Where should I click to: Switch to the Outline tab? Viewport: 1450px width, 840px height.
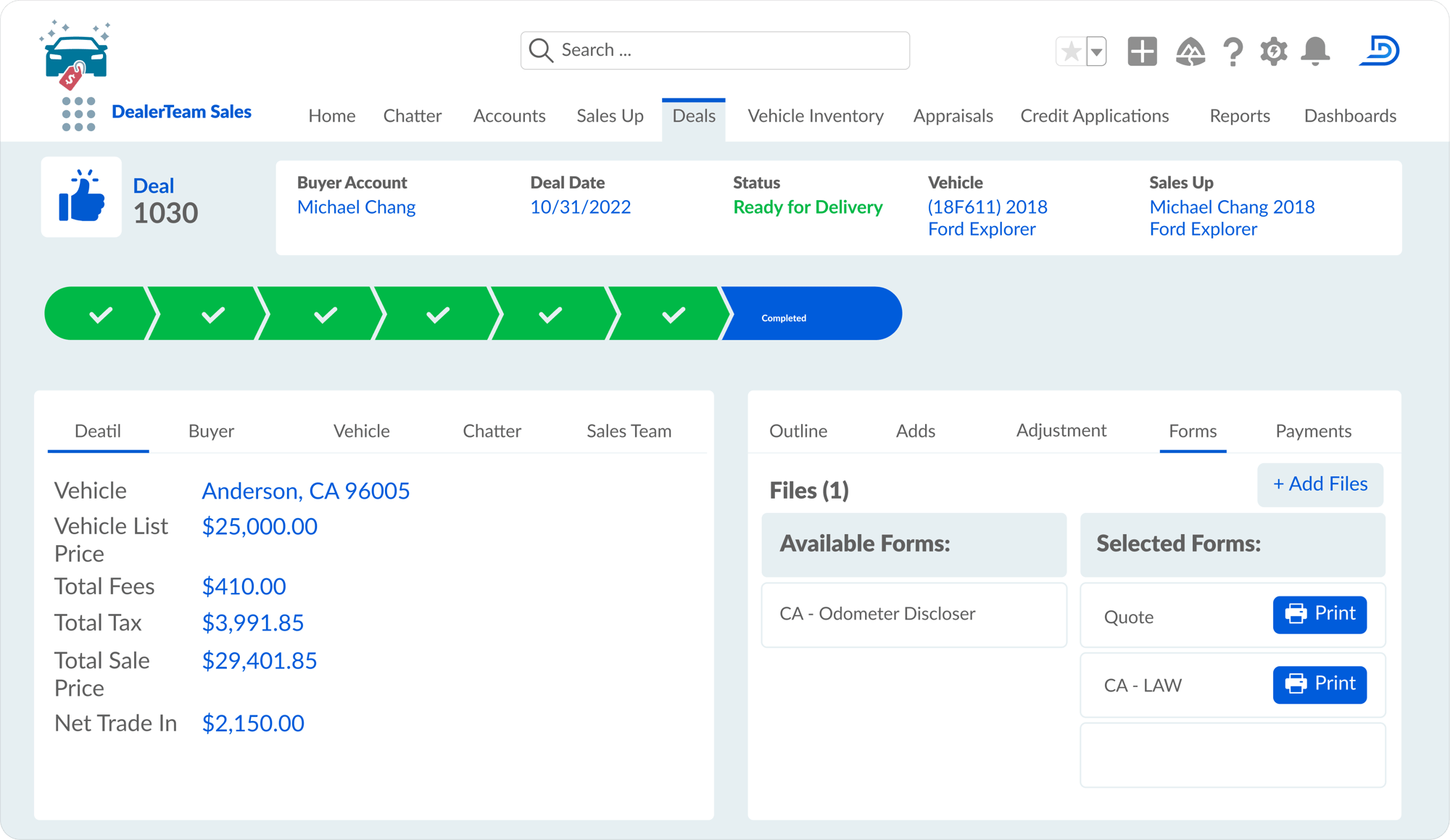(x=798, y=431)
